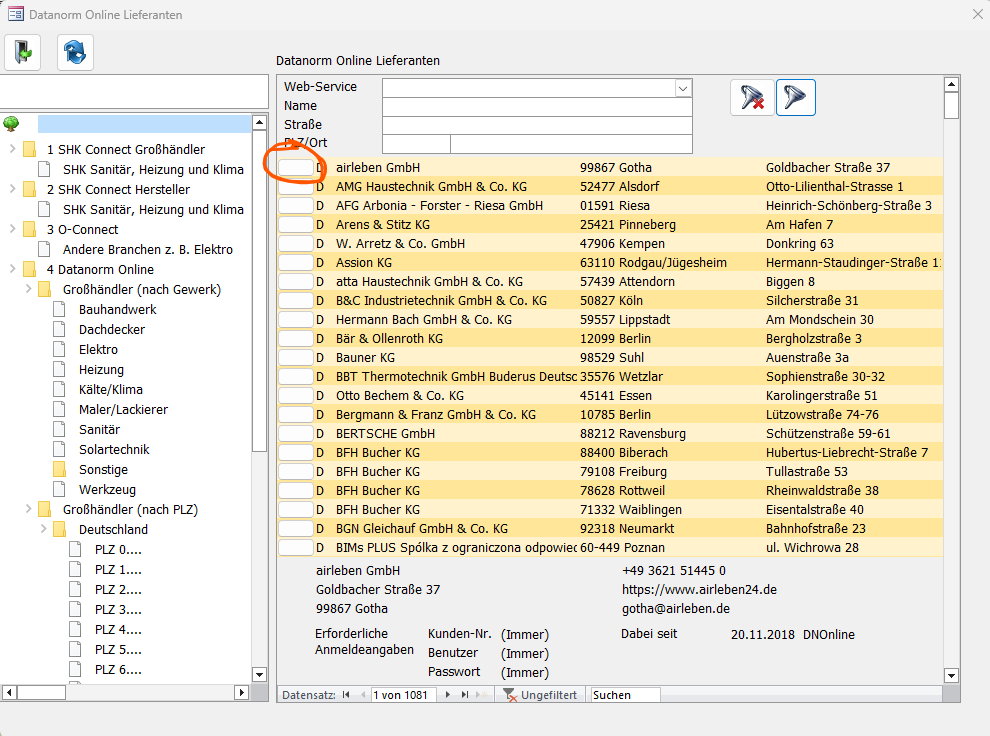Click row button beside Arens & Stitz KG
The image size is (990, 736).
(x=295, y=225)
